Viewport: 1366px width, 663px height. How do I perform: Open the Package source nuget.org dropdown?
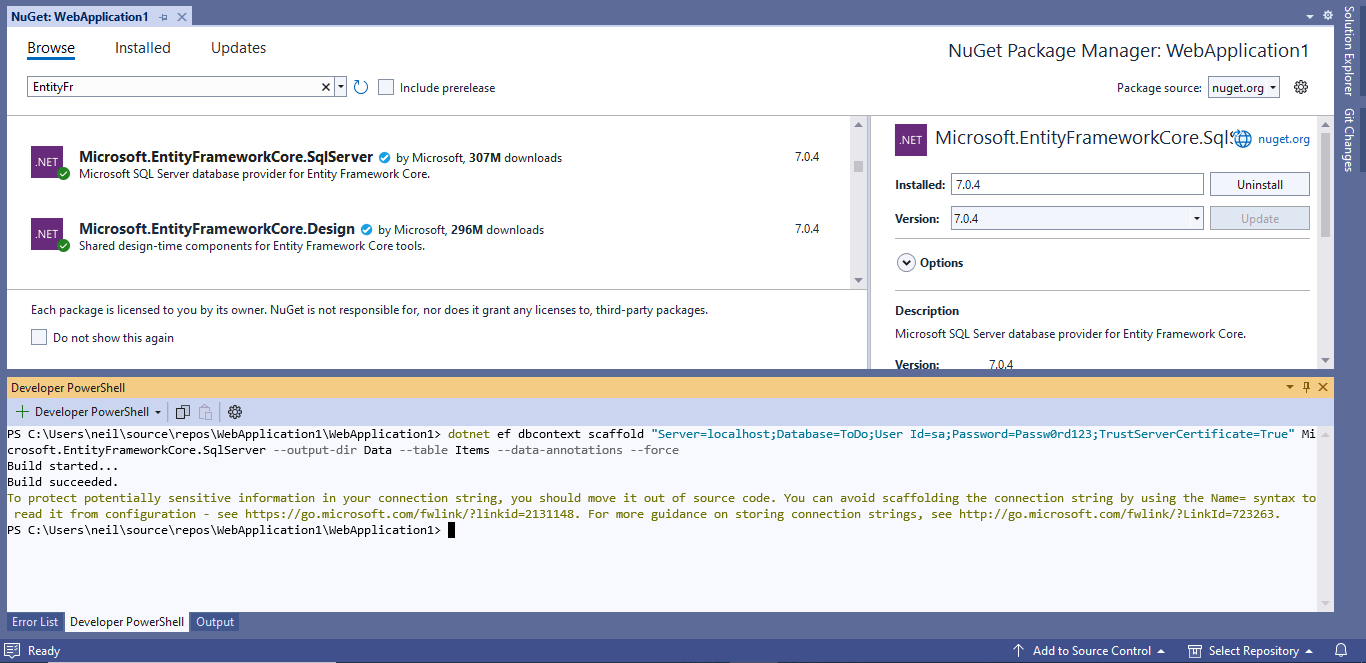1244,87
